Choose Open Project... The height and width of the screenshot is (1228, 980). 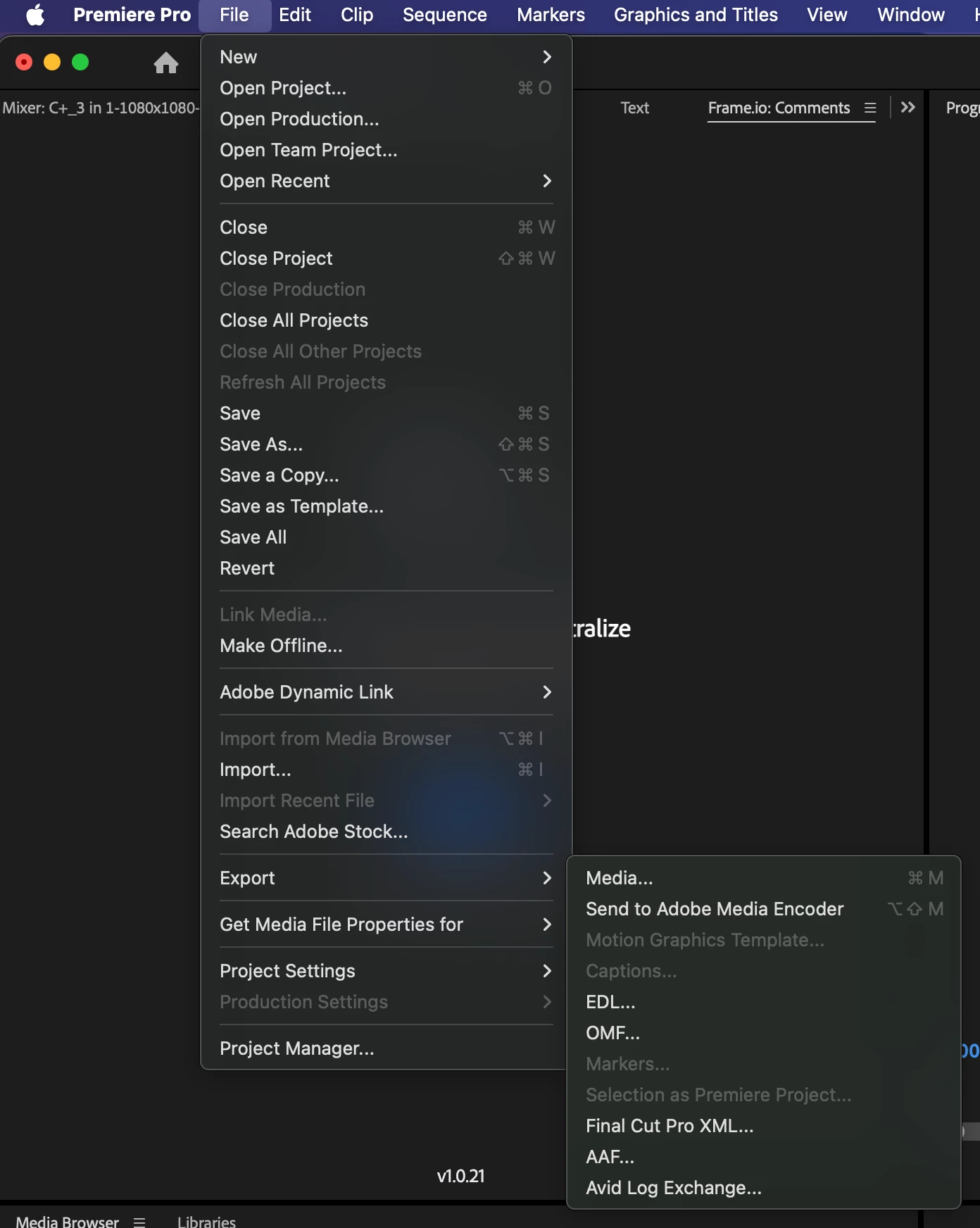point(386,88)
